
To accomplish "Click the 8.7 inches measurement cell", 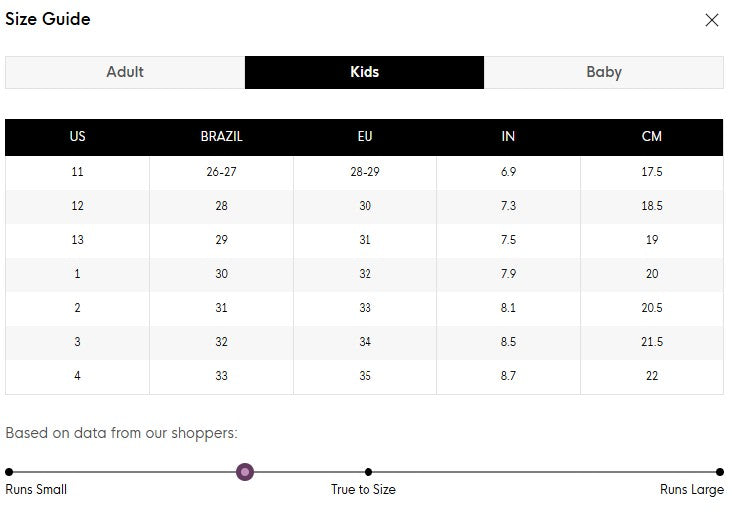I will point(508,376).
